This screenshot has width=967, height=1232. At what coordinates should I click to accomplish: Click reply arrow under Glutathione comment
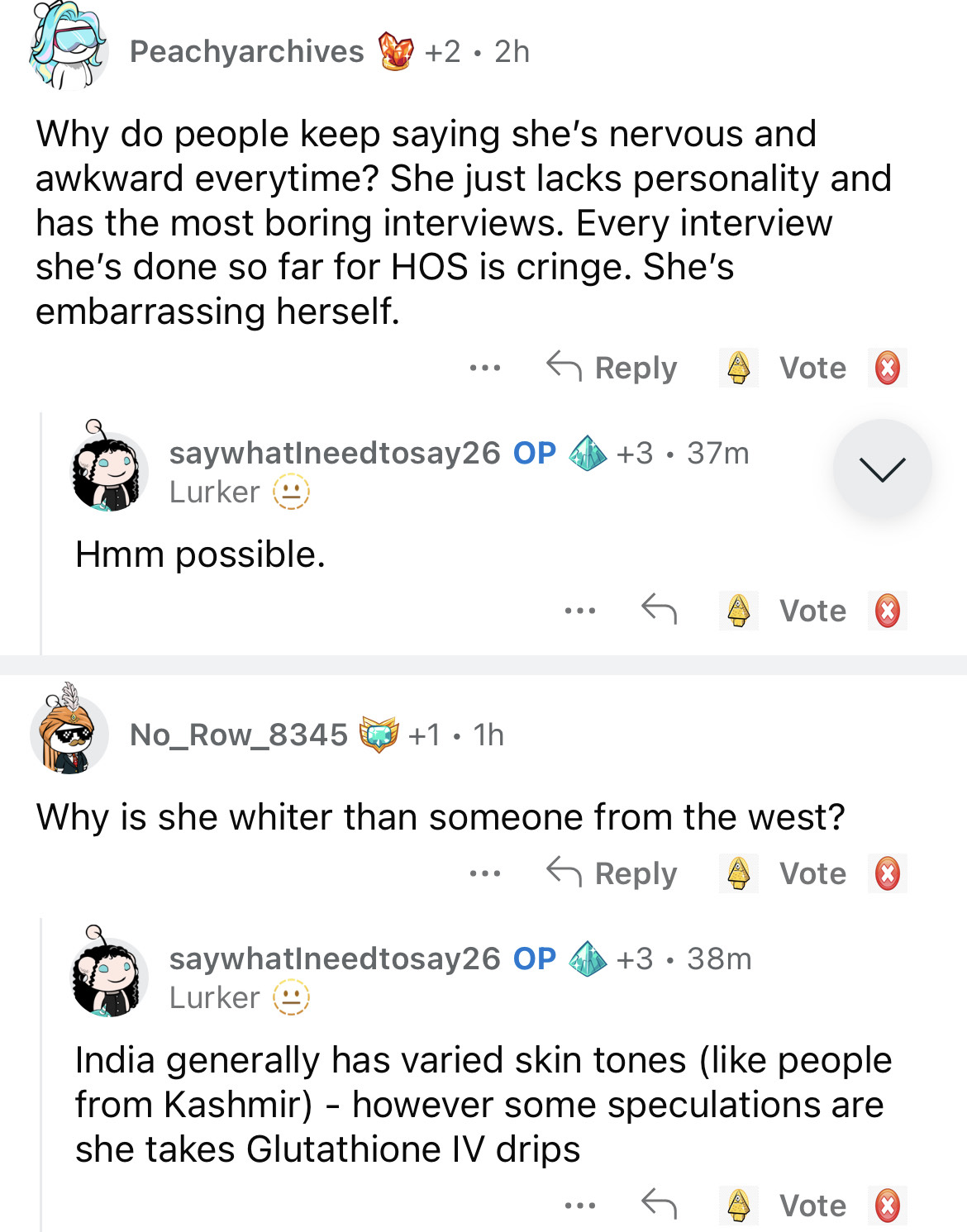tap(659, 1204)
